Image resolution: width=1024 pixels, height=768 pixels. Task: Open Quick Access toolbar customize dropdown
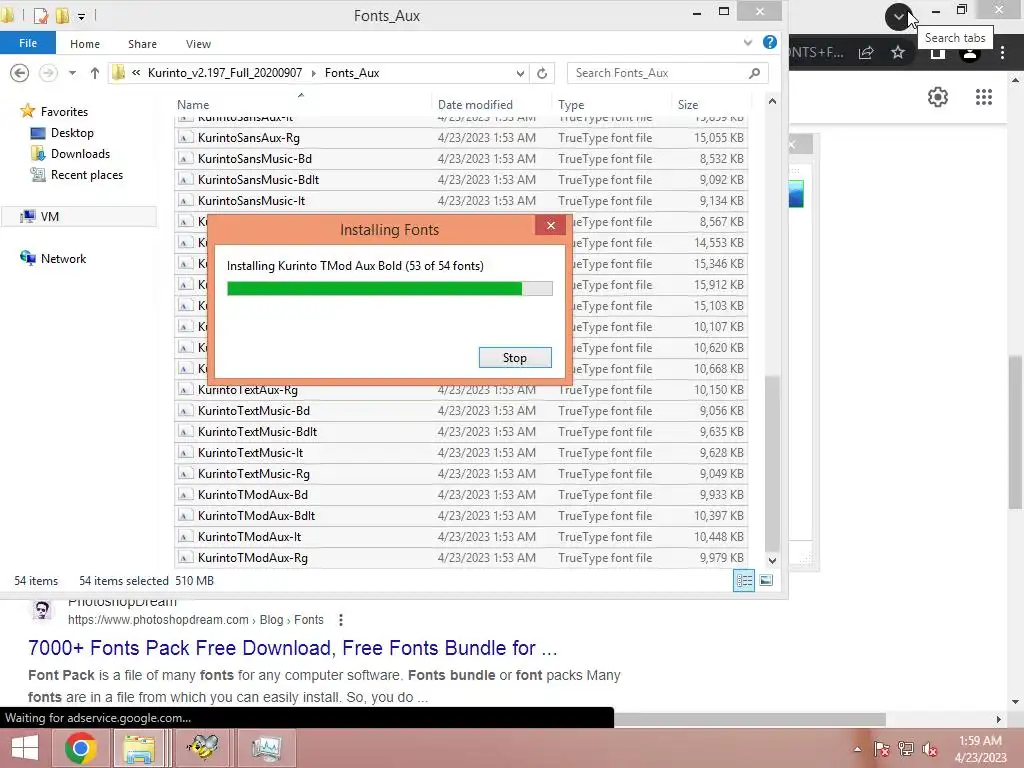pyautogui.click(x=82, y=16)
